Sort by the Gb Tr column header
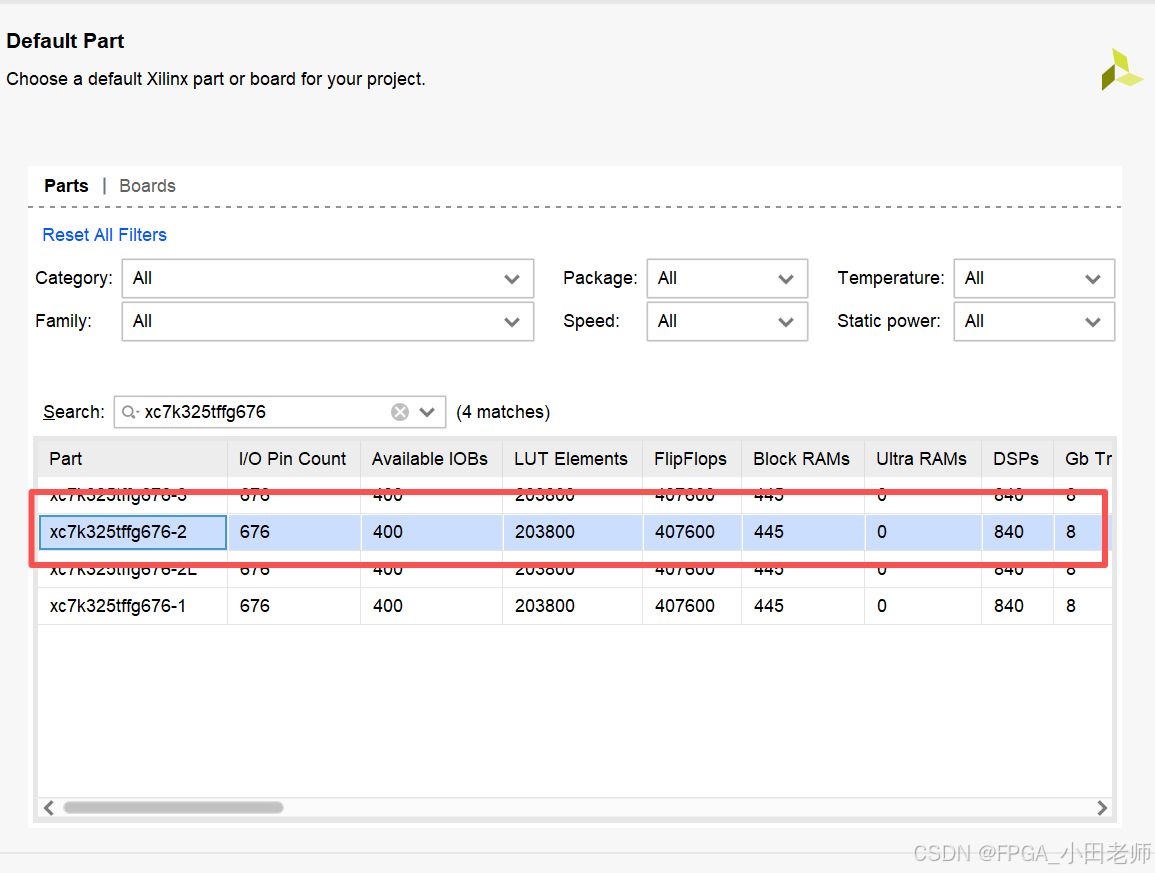Viewport: 1155px width, 873px height. click(x=1083, y=459)
